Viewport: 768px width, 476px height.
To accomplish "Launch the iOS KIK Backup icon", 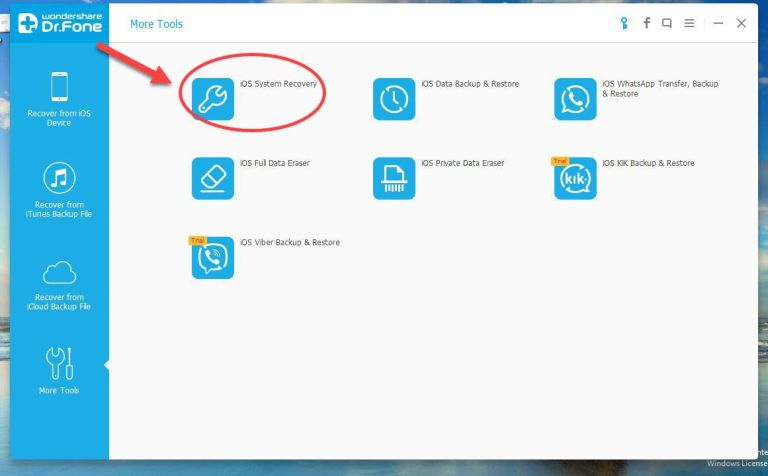I will click(x=575, y=178).
